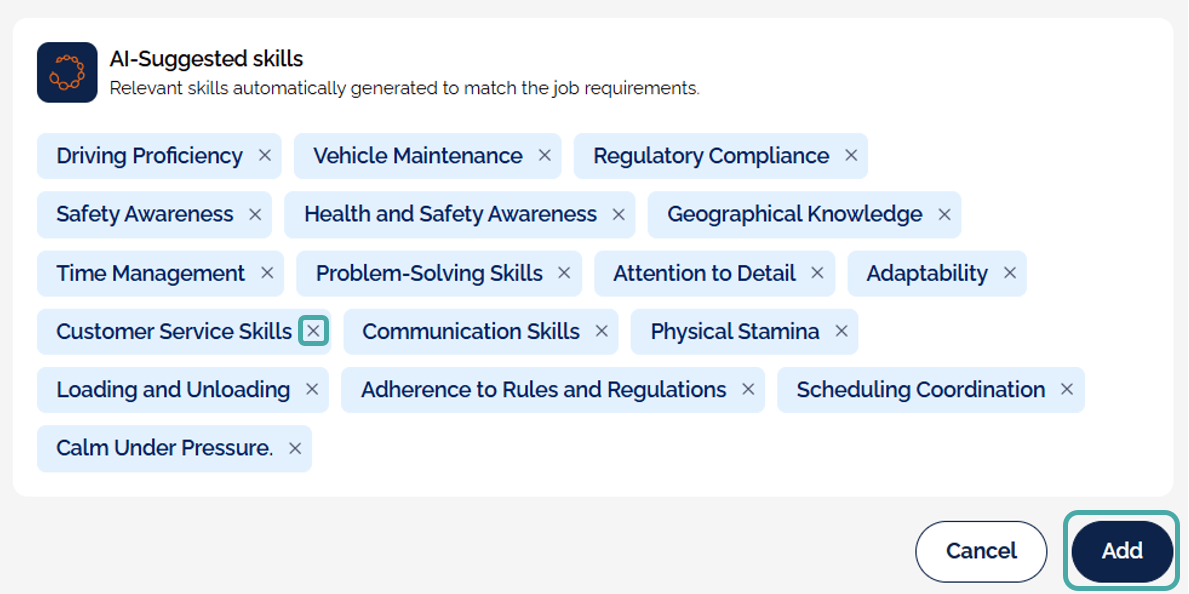
Task: Remove the Driving Proficiency skill tag
Action: coord(265,156)
